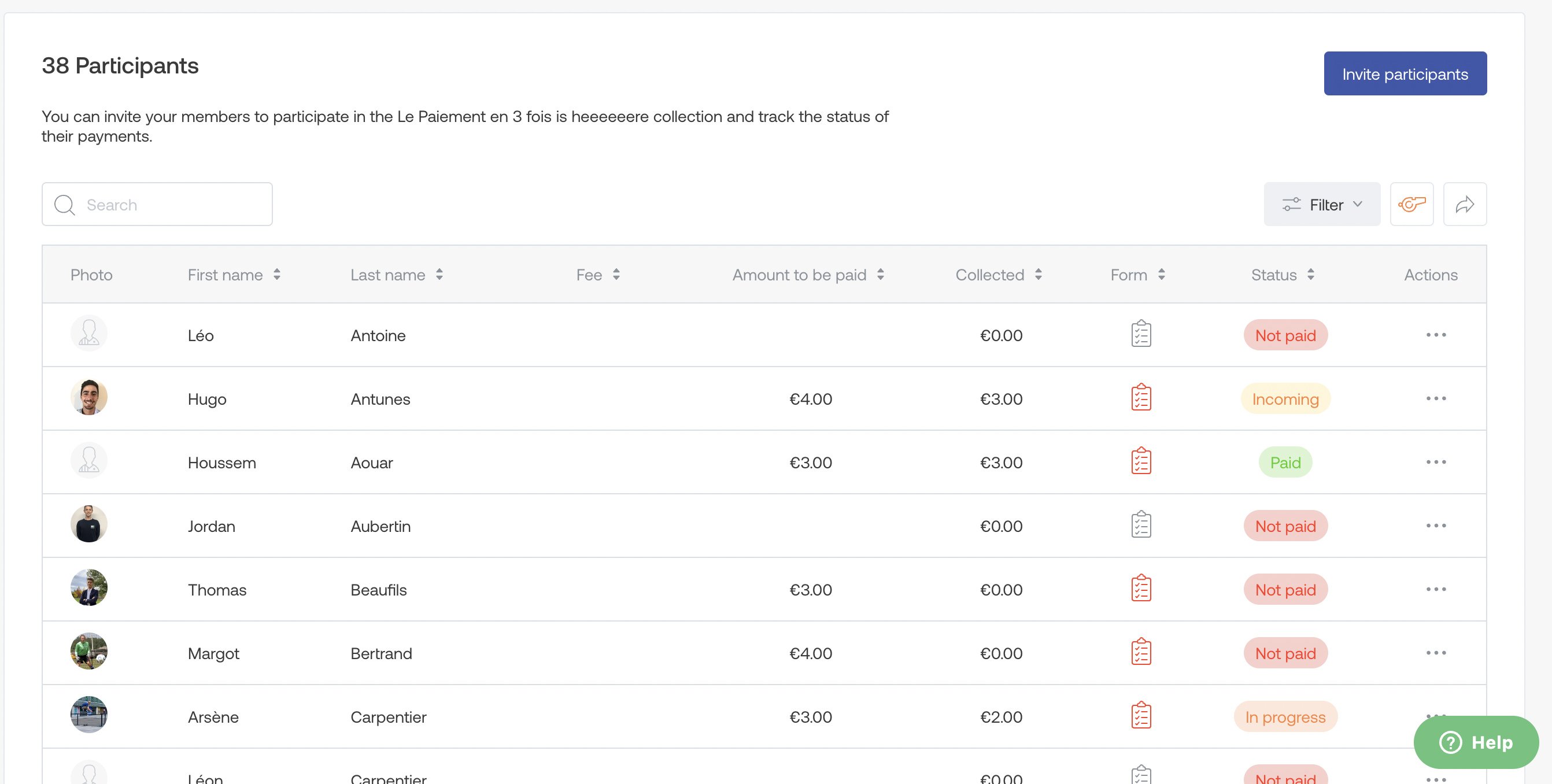1552x784 pixels.
Task: Open actions menu for Hugo Antunes
Action: tap(1435, 398)
